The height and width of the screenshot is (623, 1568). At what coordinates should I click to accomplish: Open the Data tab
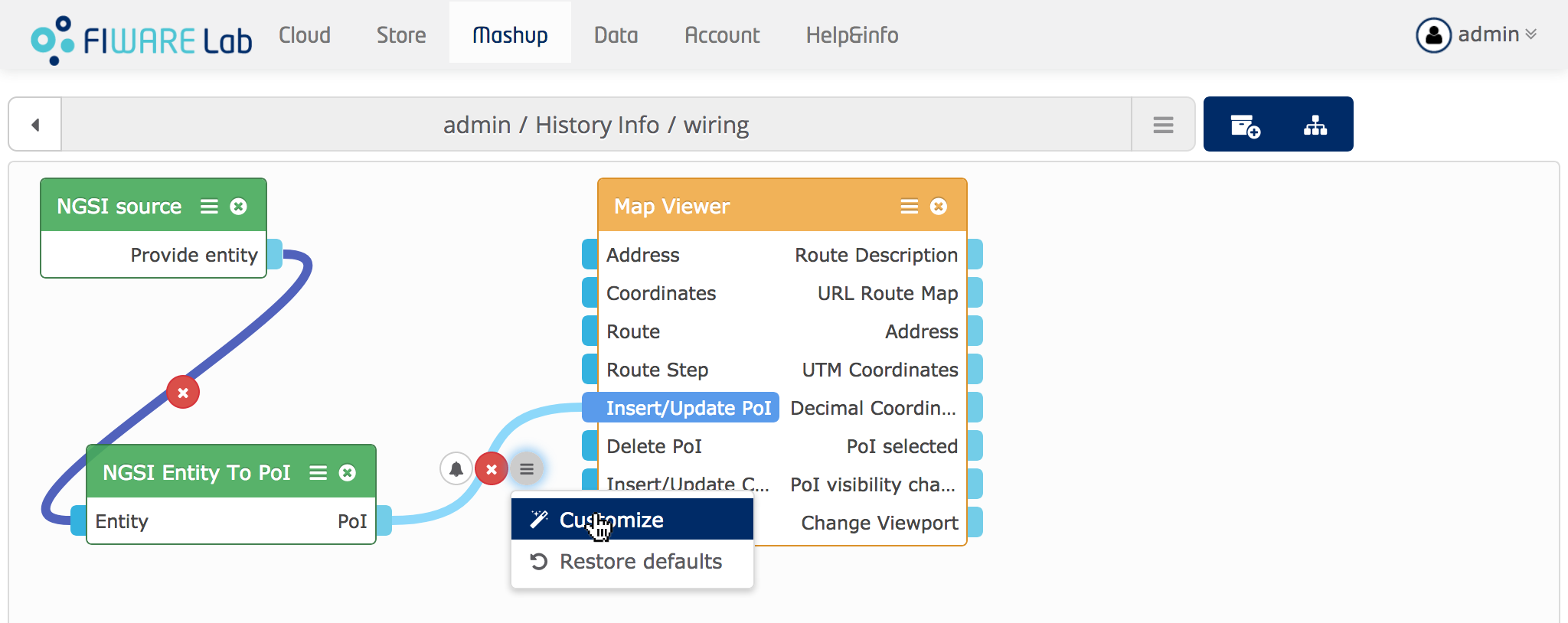[x=616, y=35]
